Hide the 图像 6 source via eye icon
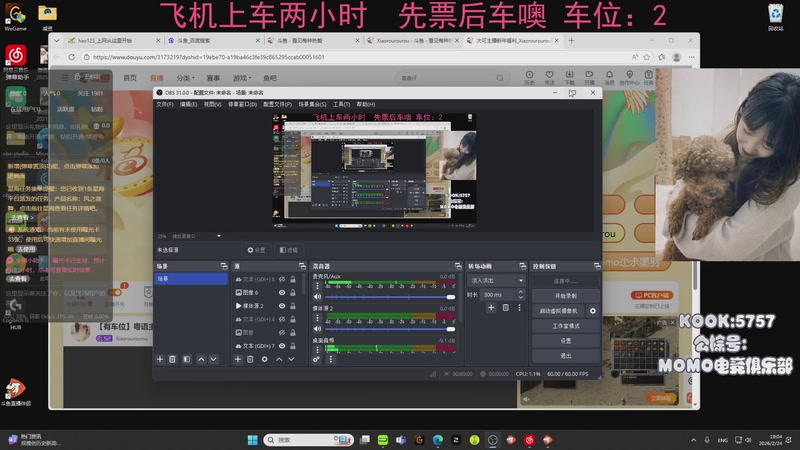This screenshot has height=450, width=800. [x=282, y=292]
